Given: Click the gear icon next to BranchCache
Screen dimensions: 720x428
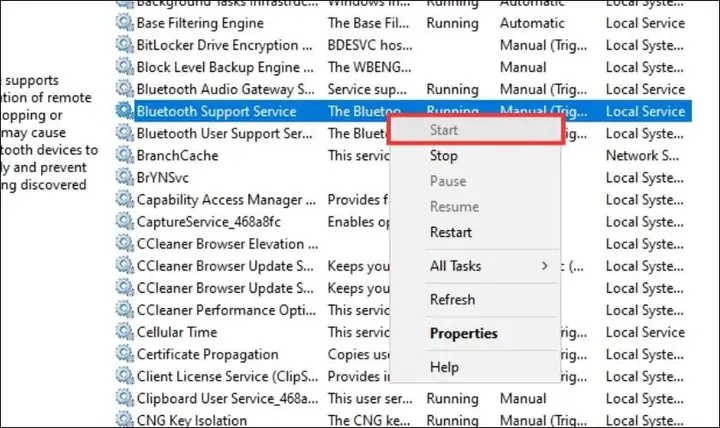Looking at the screenshot, I should [x=124, y=155].
